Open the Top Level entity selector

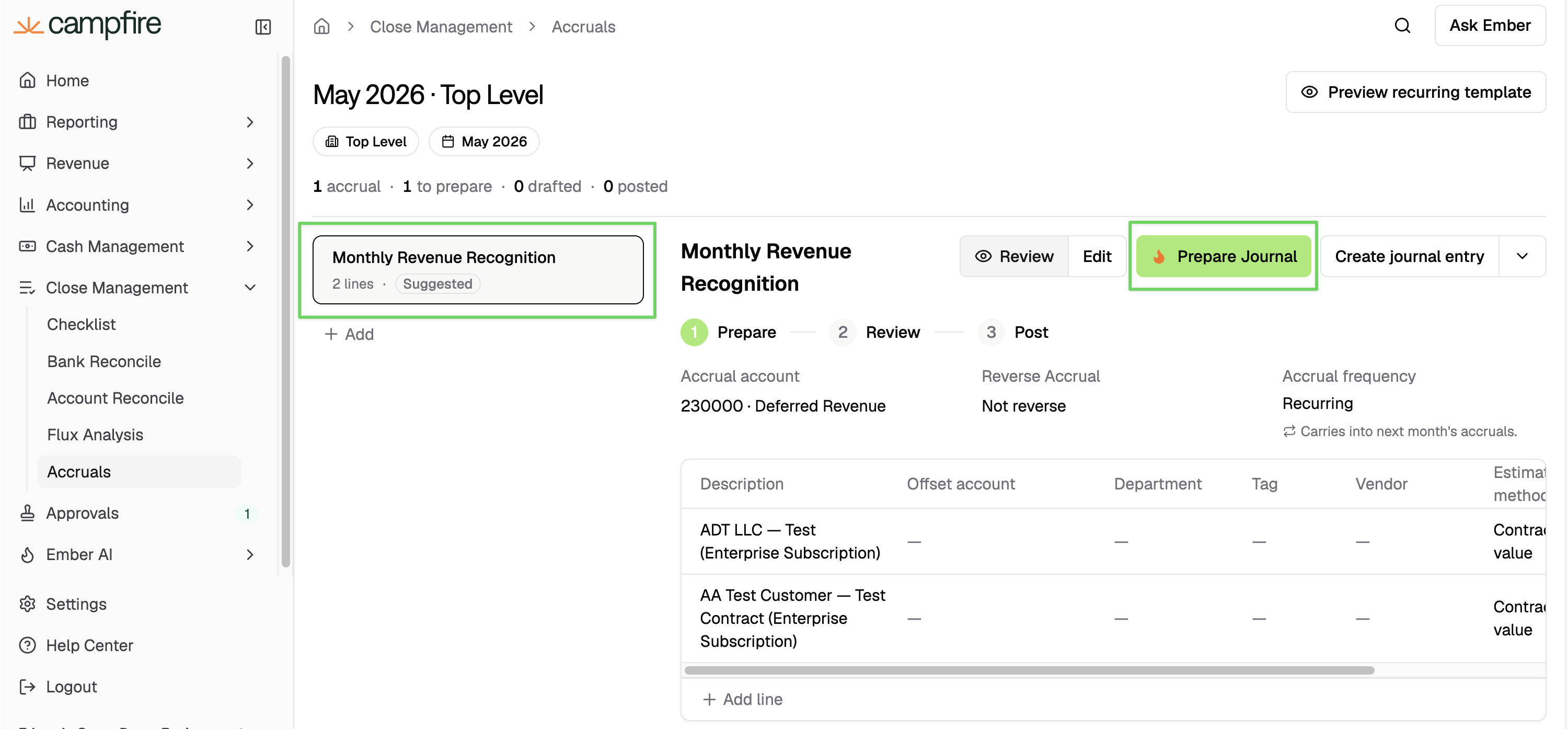pos(366,141)
